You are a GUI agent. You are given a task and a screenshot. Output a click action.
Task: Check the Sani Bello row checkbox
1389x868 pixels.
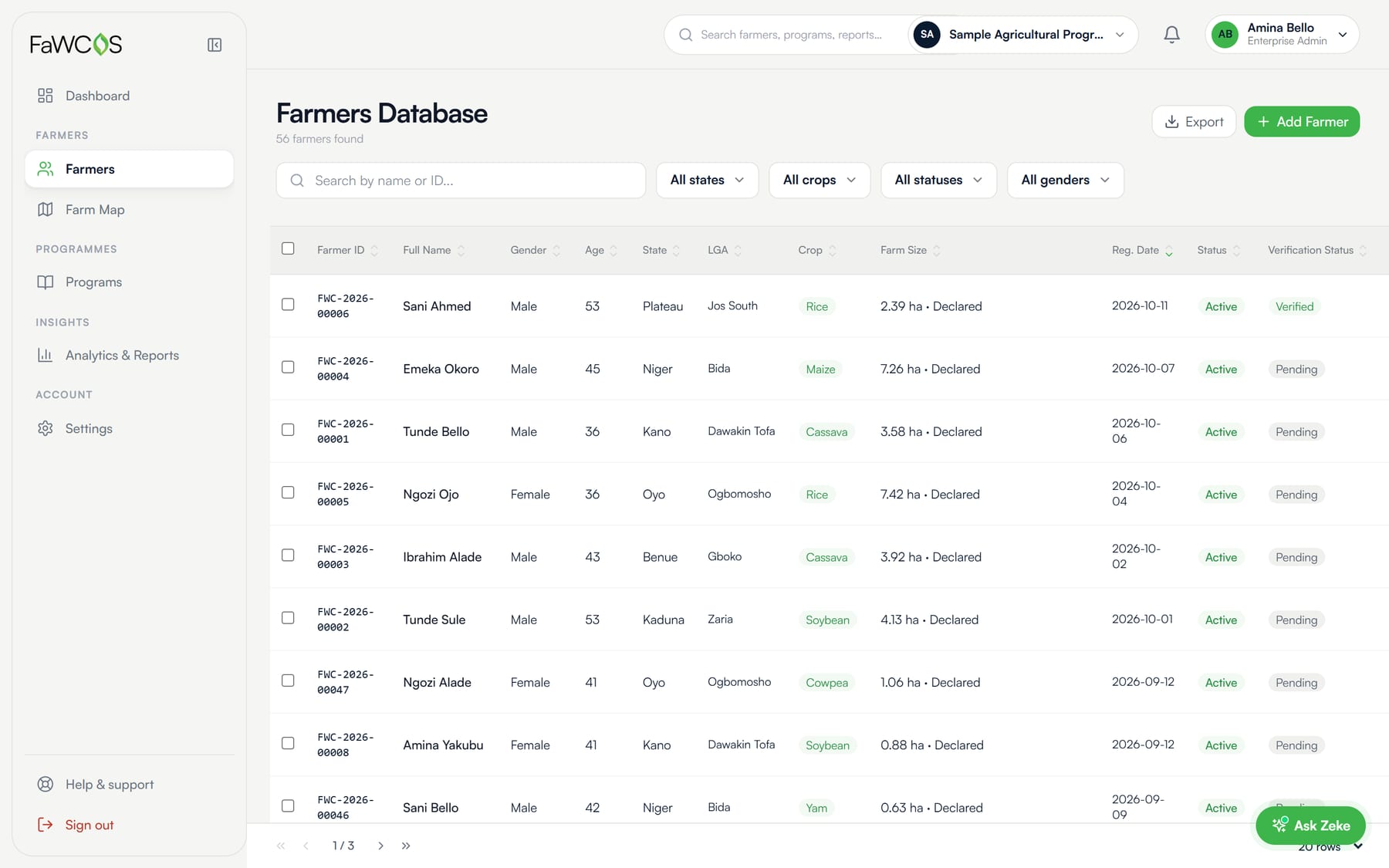pos(288,806)
